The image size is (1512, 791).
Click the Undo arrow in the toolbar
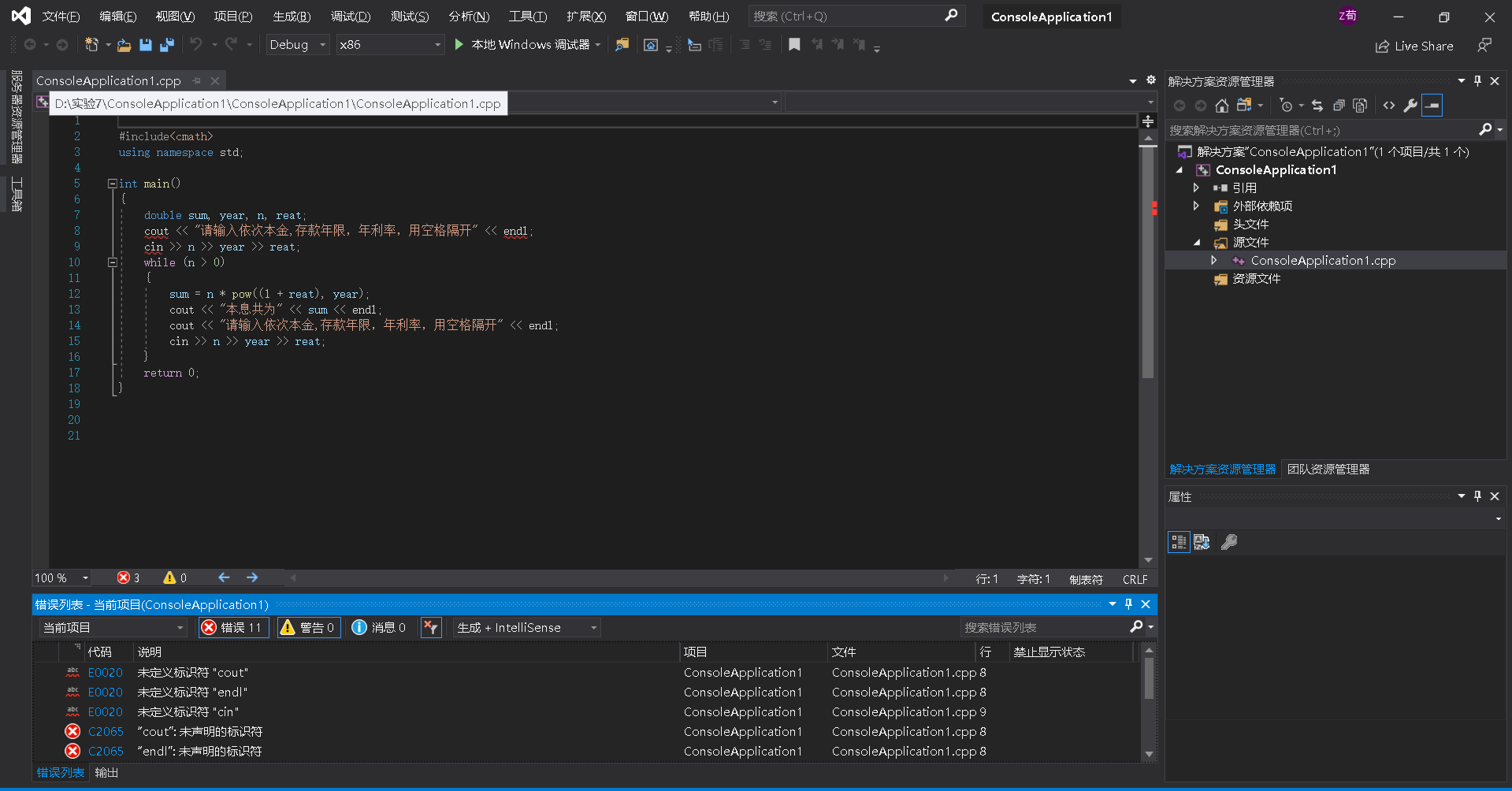pyautogui.click(x=196, y=45)
